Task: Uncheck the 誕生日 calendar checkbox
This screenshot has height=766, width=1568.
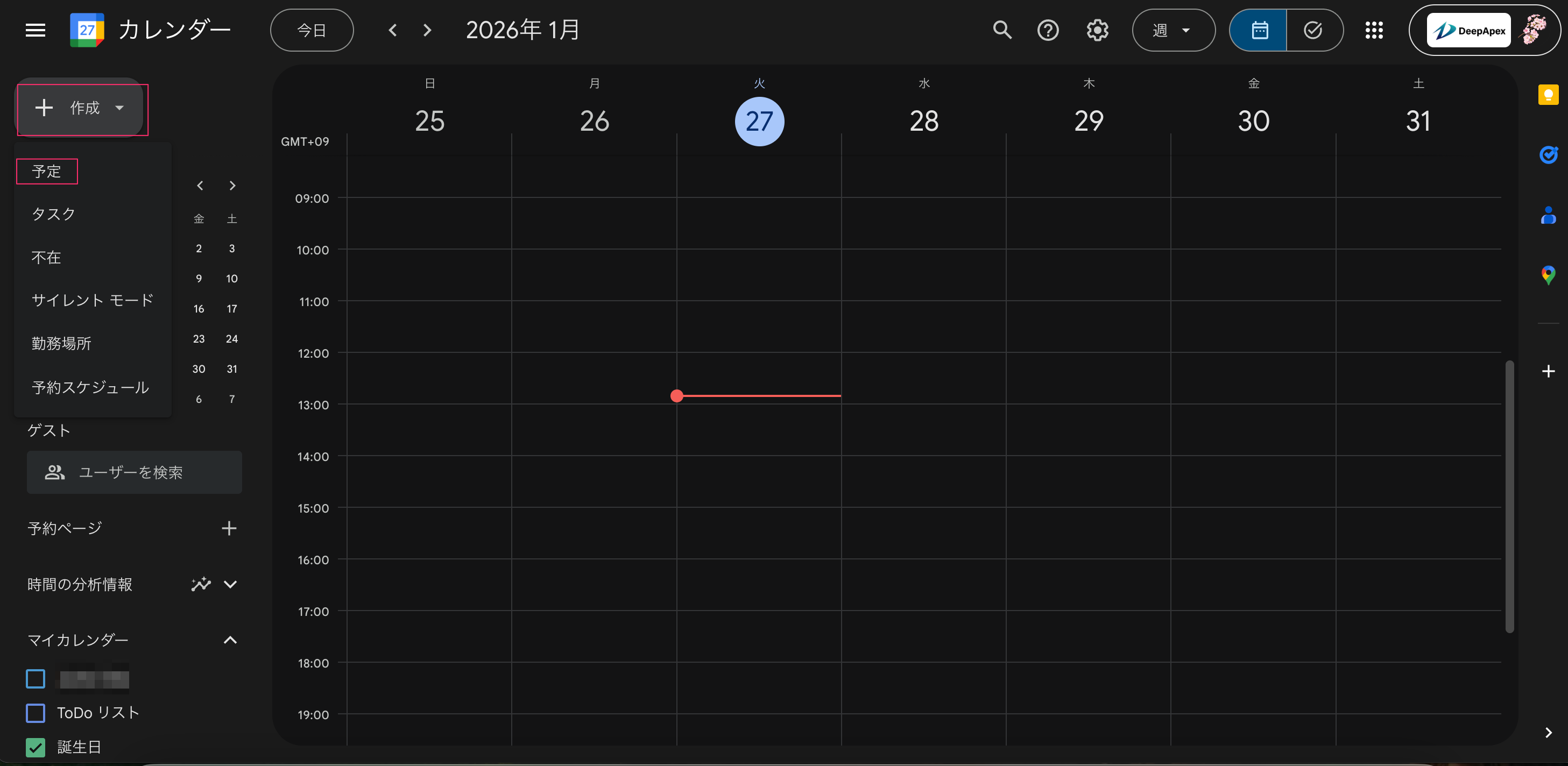Action: tap(36, 747)
